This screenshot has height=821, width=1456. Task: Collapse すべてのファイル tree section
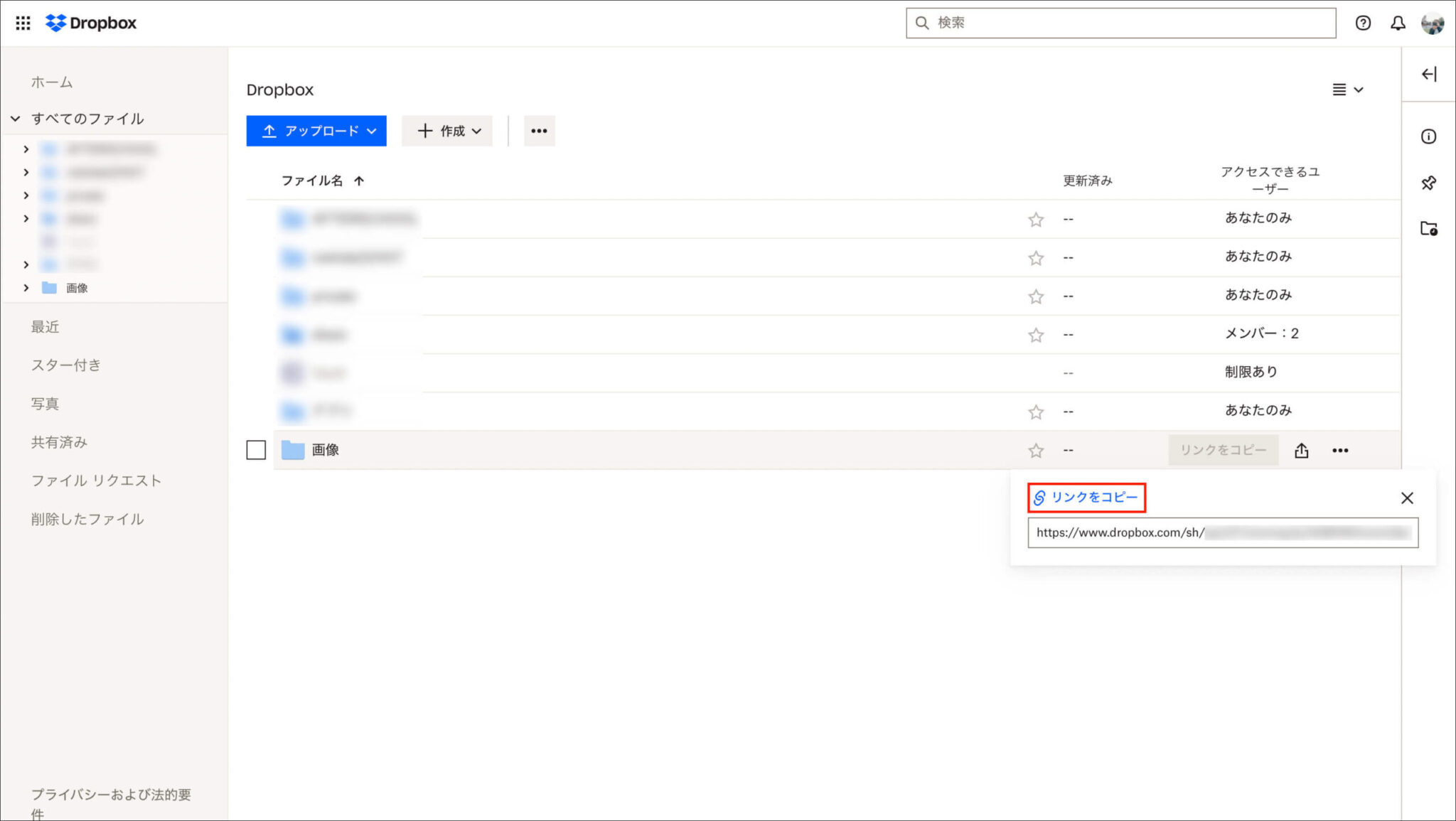[x=16, y=119]
